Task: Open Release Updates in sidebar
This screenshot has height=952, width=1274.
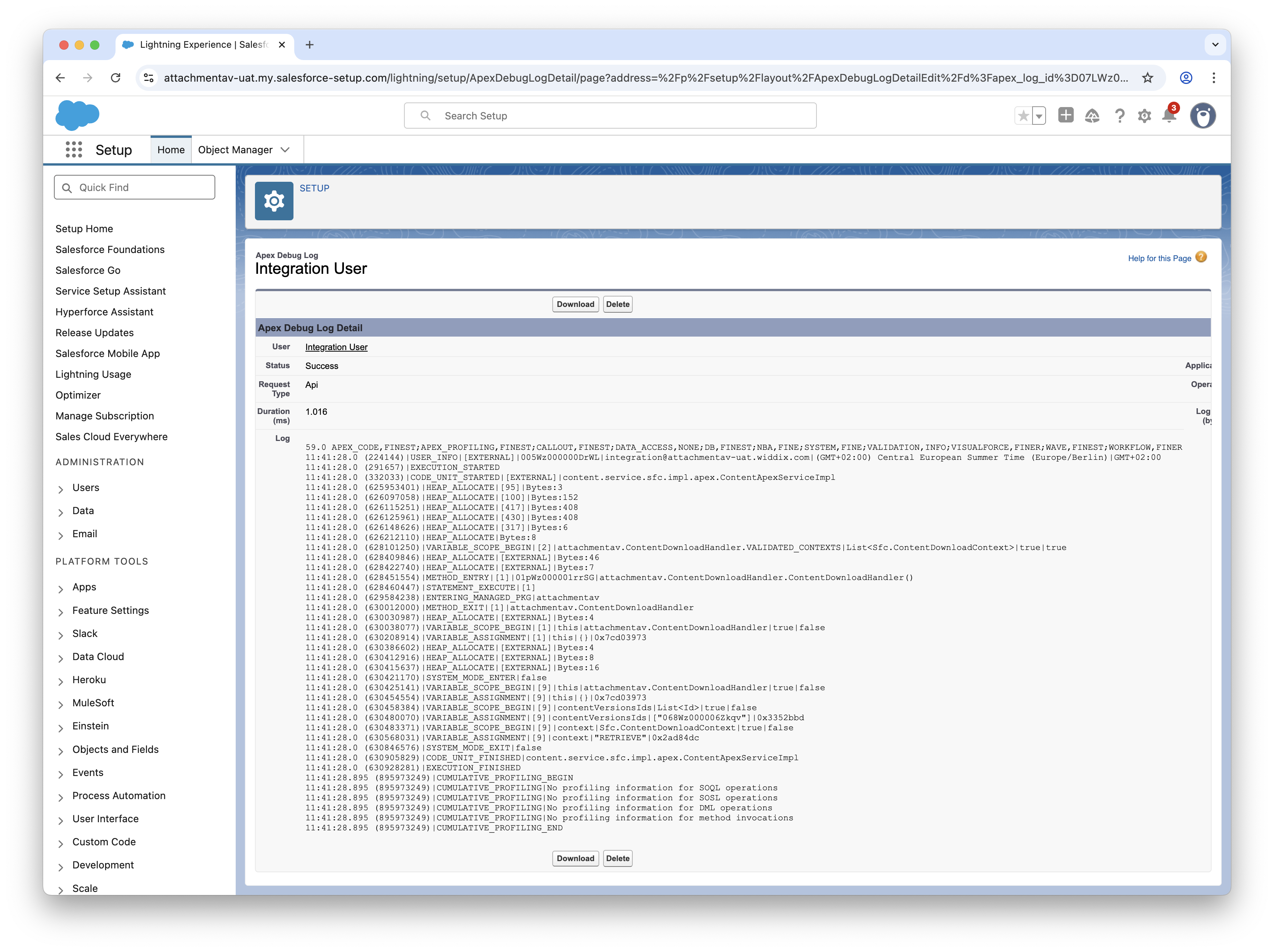Action: 94,332
